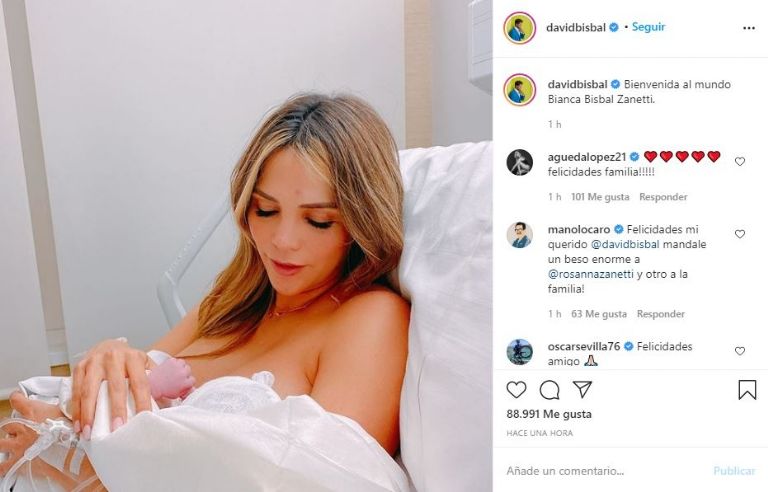Image resolution: width=768 pixels, height=492 pixels.
Task: Open manolocaro's avatar
Action: [x=520, y=235]
